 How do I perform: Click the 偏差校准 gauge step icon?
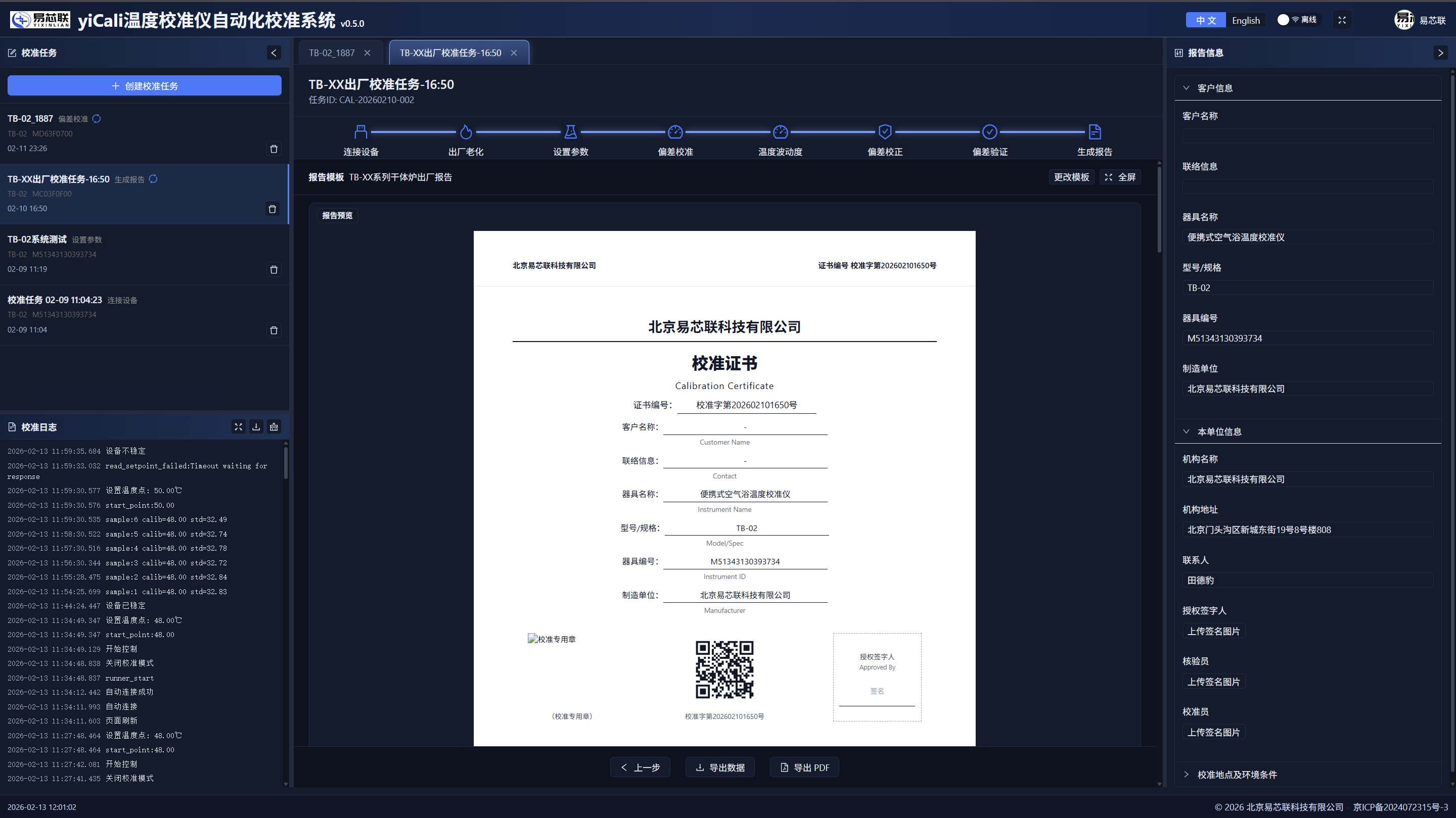click(x=675, y=132)
